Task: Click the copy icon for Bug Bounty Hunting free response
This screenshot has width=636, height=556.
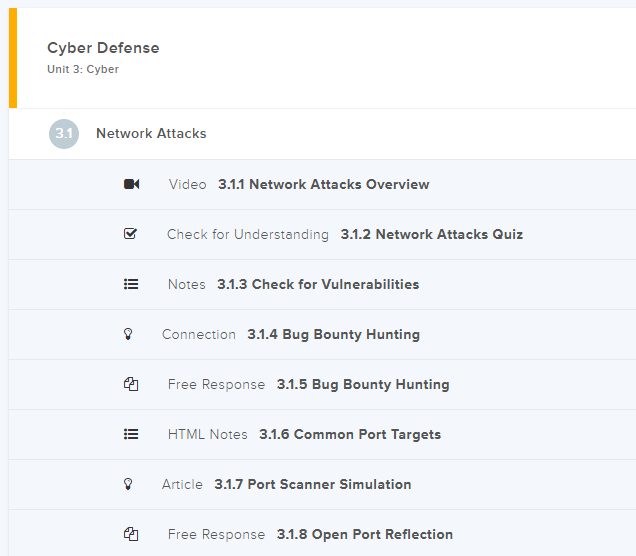Action: click(131, 384)
